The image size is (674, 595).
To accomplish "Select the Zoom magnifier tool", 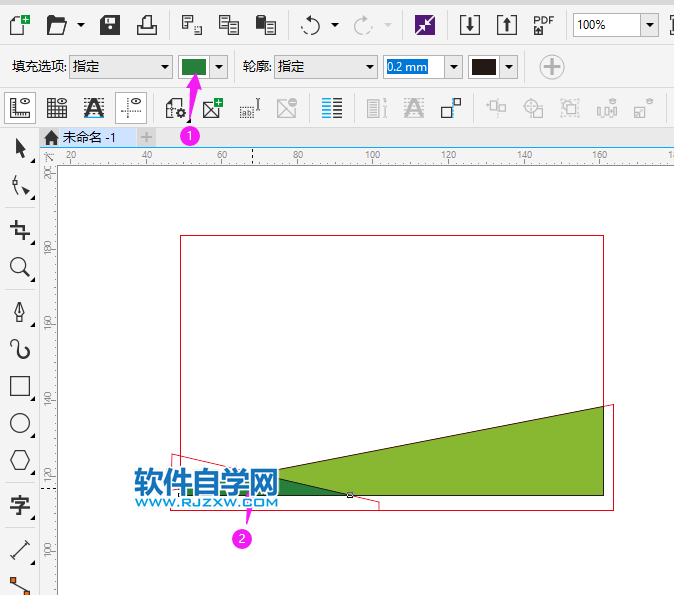I will coord(20,267).
